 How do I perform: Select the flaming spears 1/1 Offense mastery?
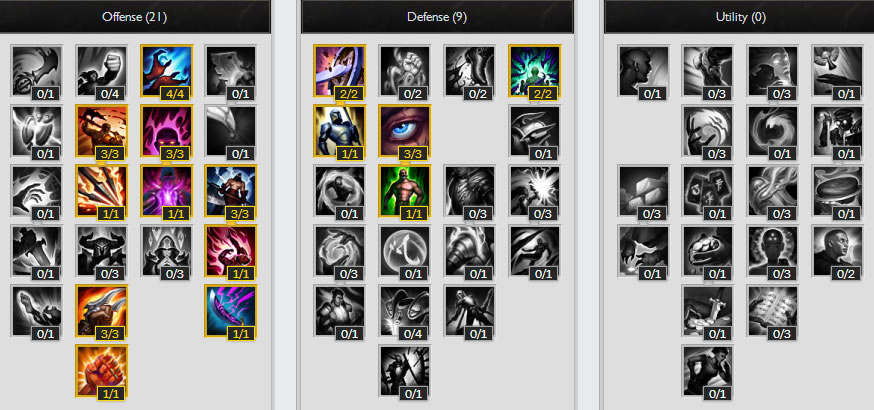tap(101, 191)
